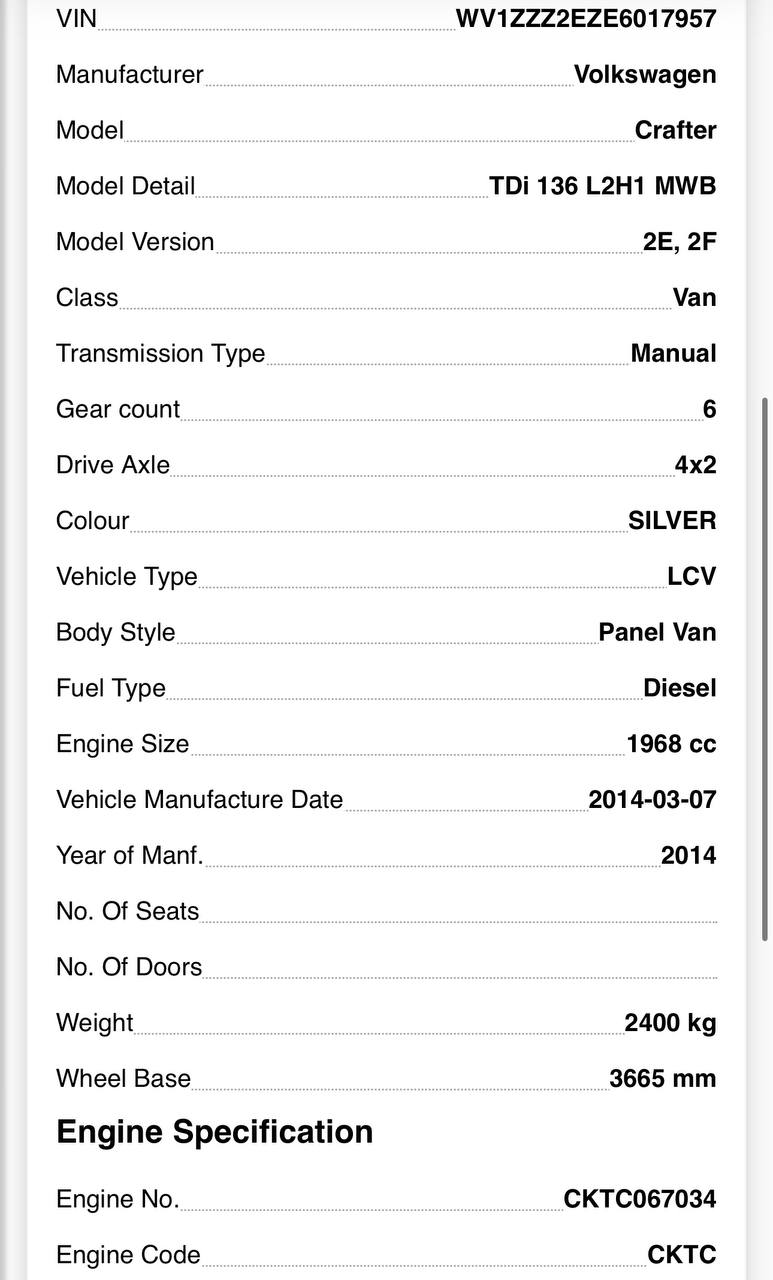Screen dimensions: 773x1280
Task: Select the Diesel fuel type value
Action: [679, 688]
